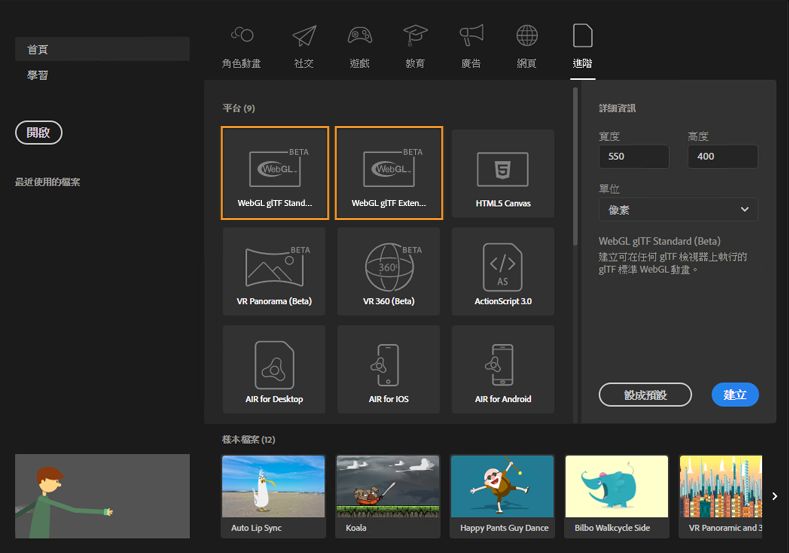789x553 pixels.
Task: Choose the ActionScript 3.0 preset
Action: point(503,271)
